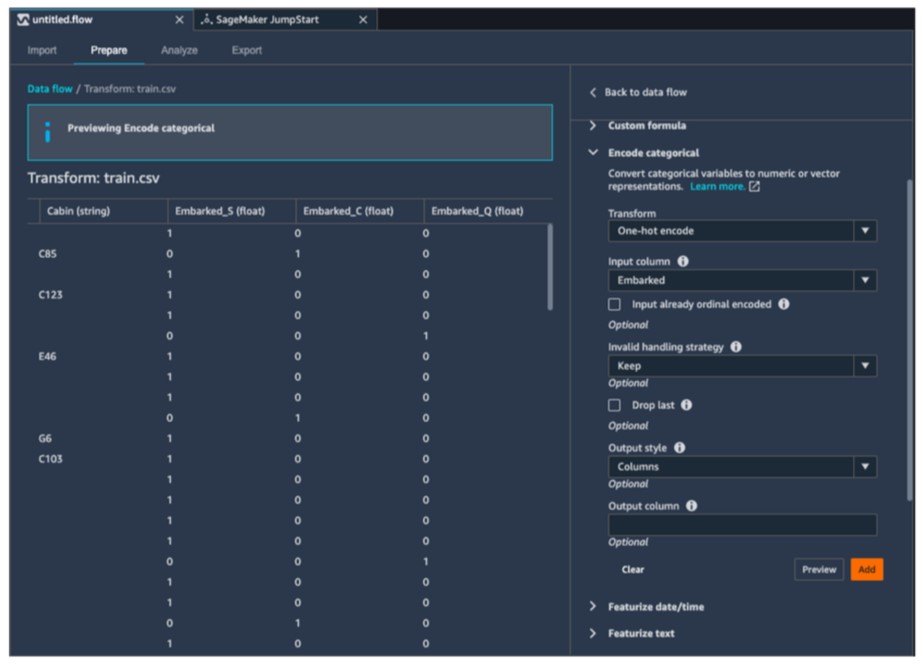Screen dimensions: 923x664
Task: Click info icon beside Input already ordinal encoded
Action: tap(784, 304)
